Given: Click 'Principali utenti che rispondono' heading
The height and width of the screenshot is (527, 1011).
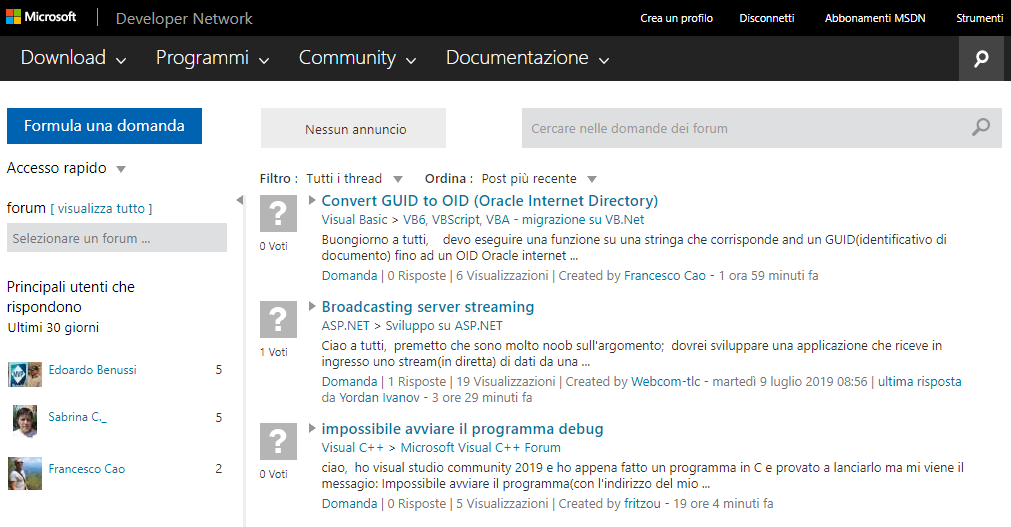Looking at the screenshot, I should point(71,297).
